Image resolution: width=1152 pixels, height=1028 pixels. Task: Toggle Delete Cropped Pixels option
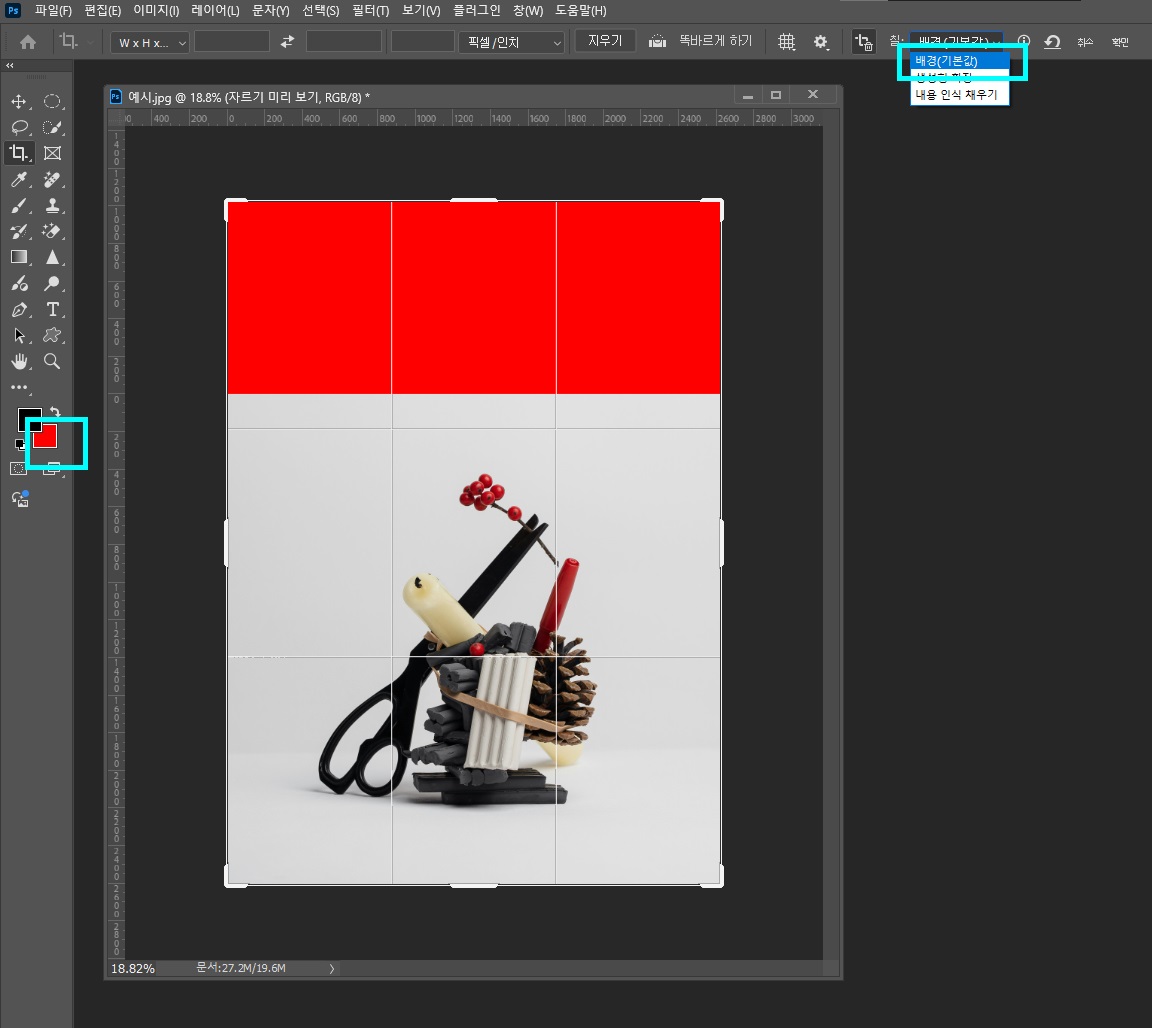coord(863,42)
